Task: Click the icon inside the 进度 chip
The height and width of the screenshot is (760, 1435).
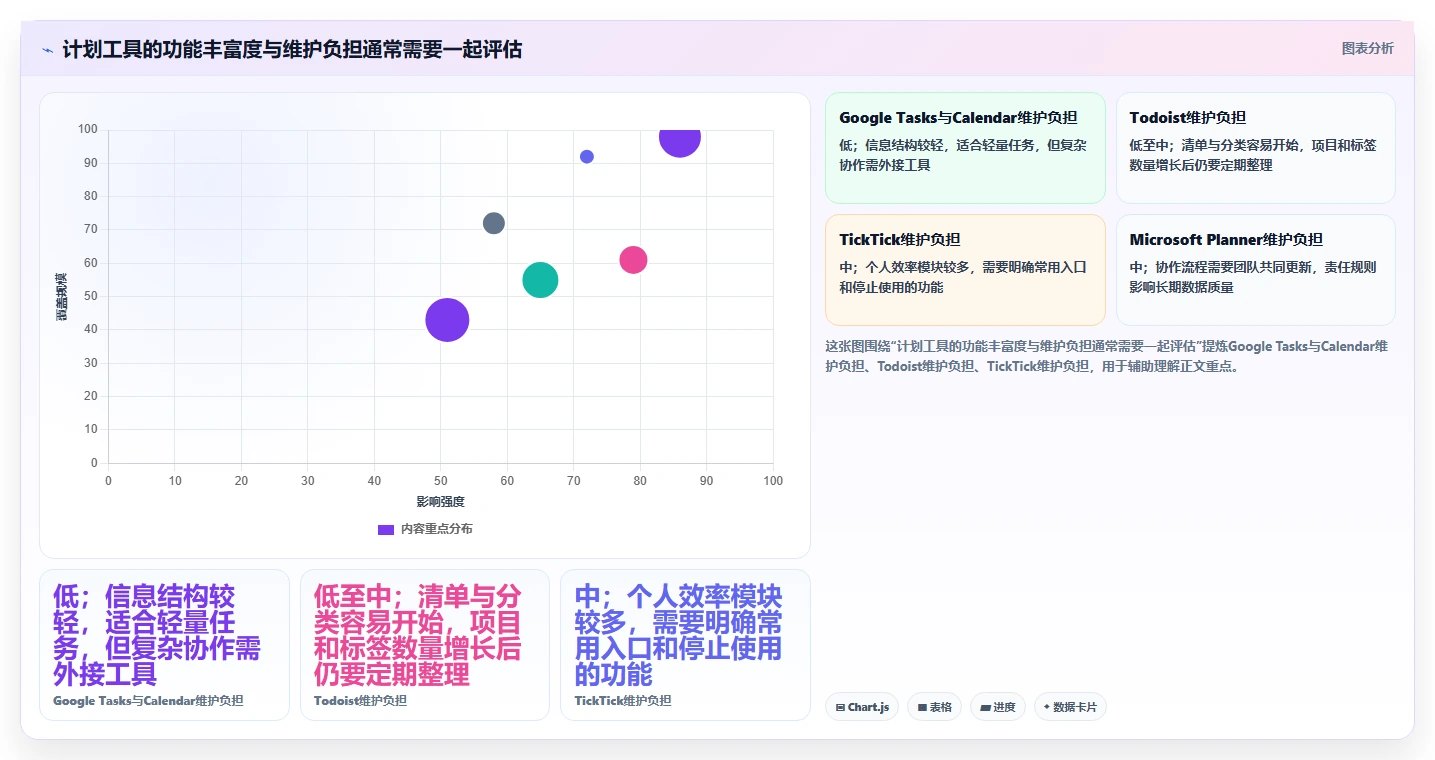Action: tap(985, 707)
